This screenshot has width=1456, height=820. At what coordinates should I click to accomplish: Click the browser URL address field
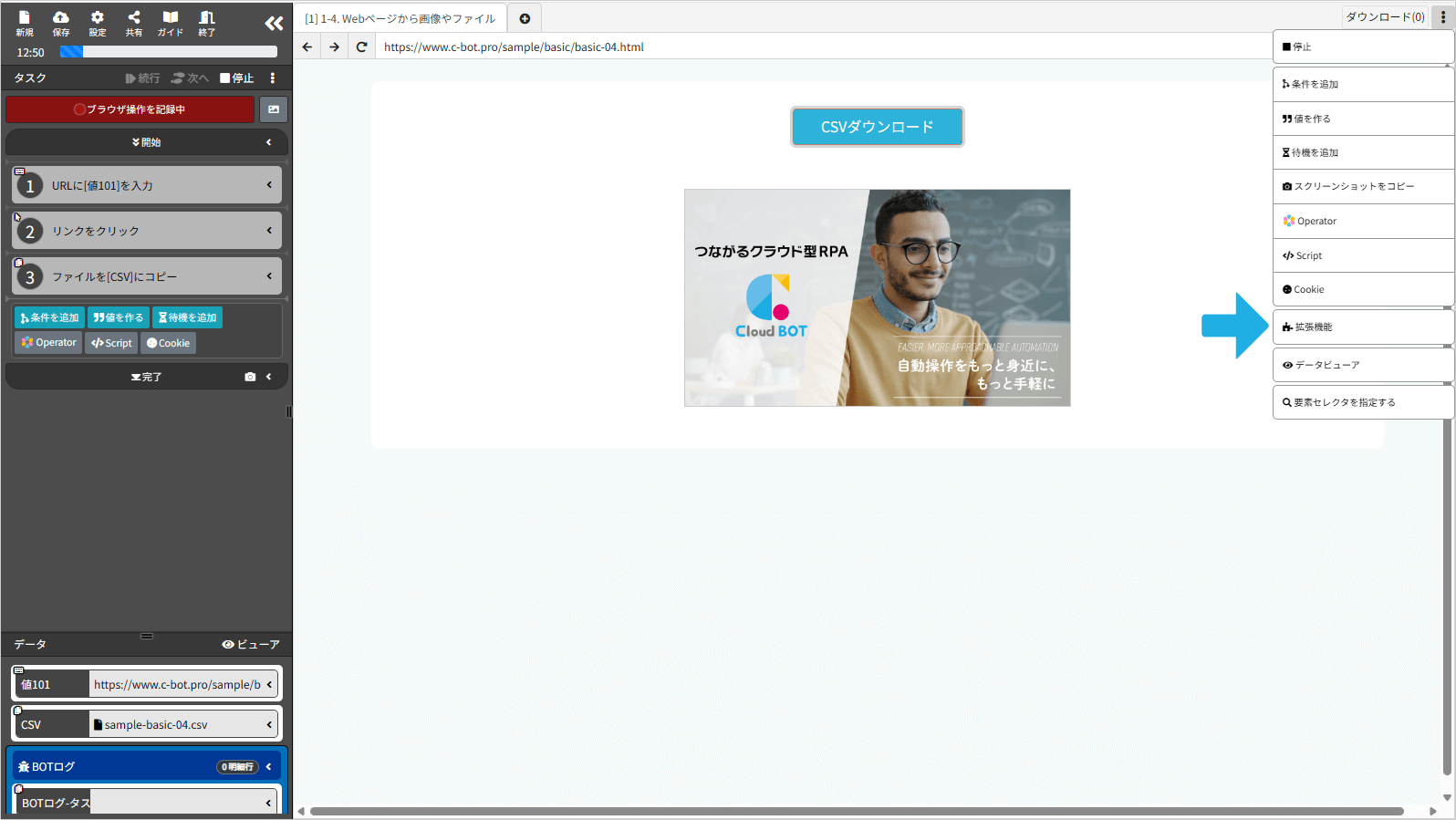point(825,47)
